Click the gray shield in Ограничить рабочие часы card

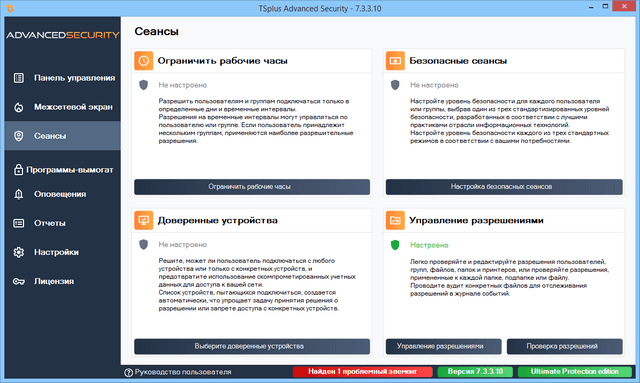click(x=143, y=85)
